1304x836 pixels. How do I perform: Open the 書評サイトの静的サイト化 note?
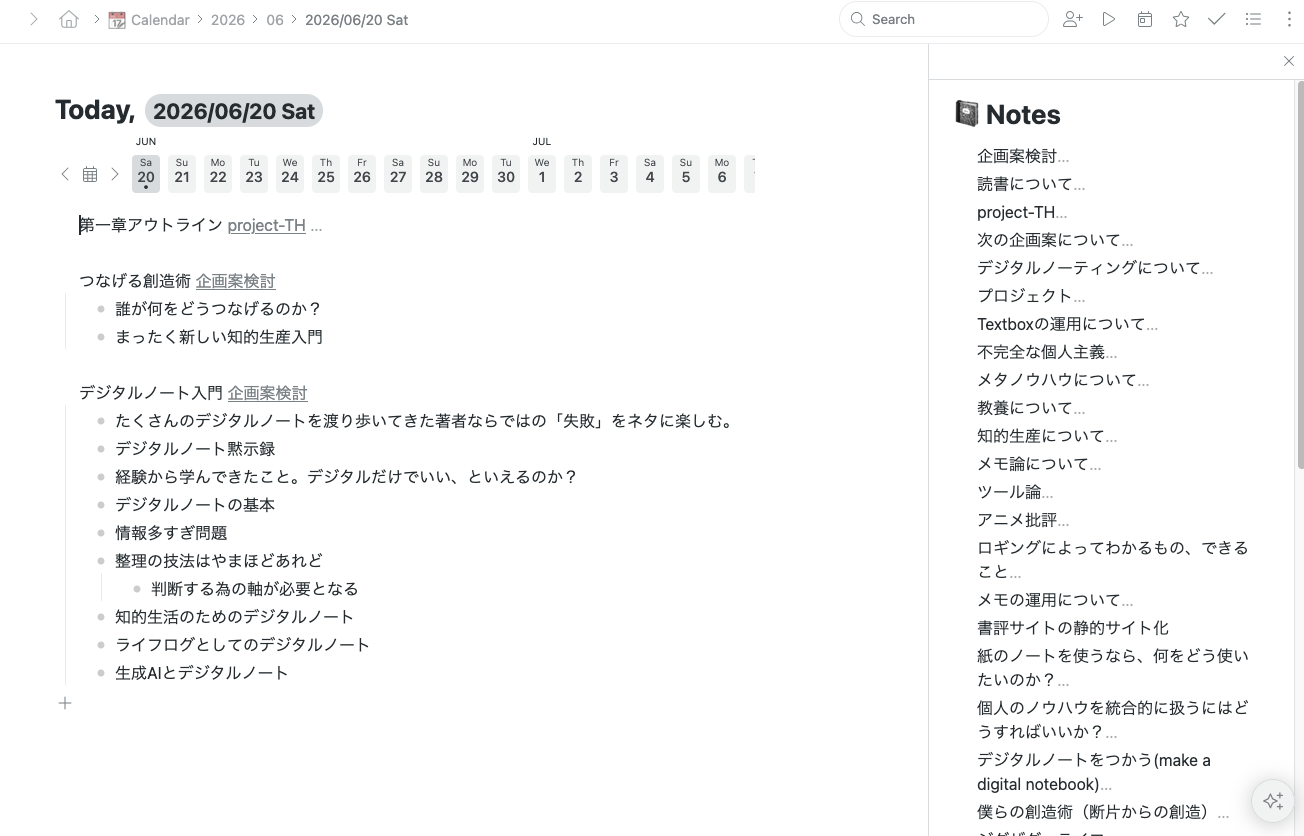[1072, 628]
